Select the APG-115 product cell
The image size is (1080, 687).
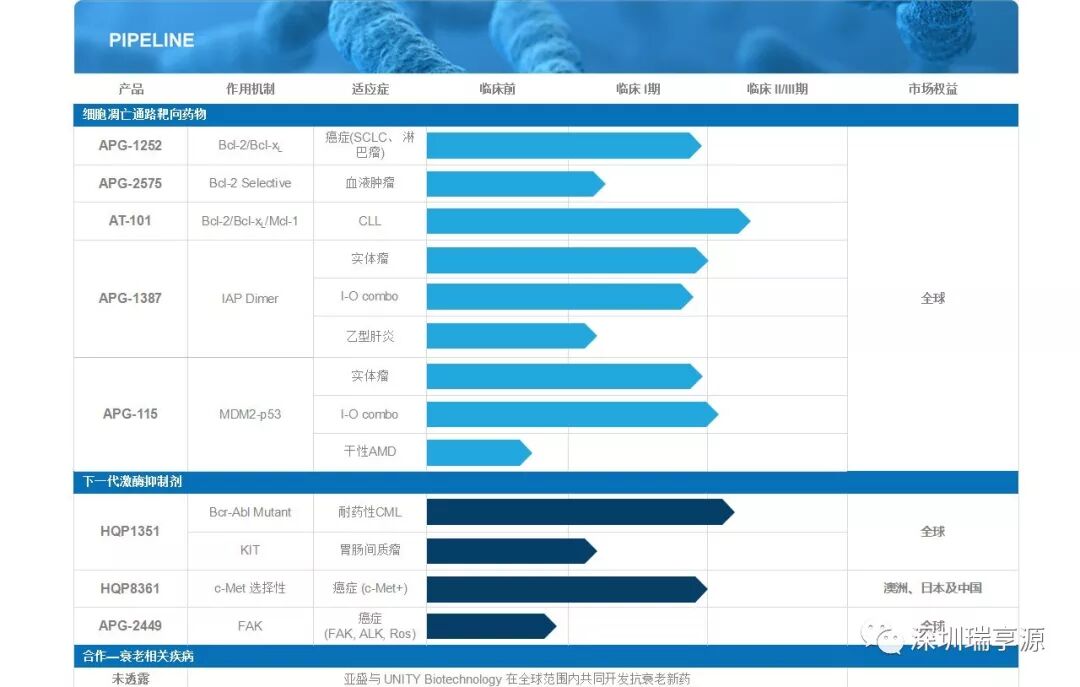[x=130, y=414]
